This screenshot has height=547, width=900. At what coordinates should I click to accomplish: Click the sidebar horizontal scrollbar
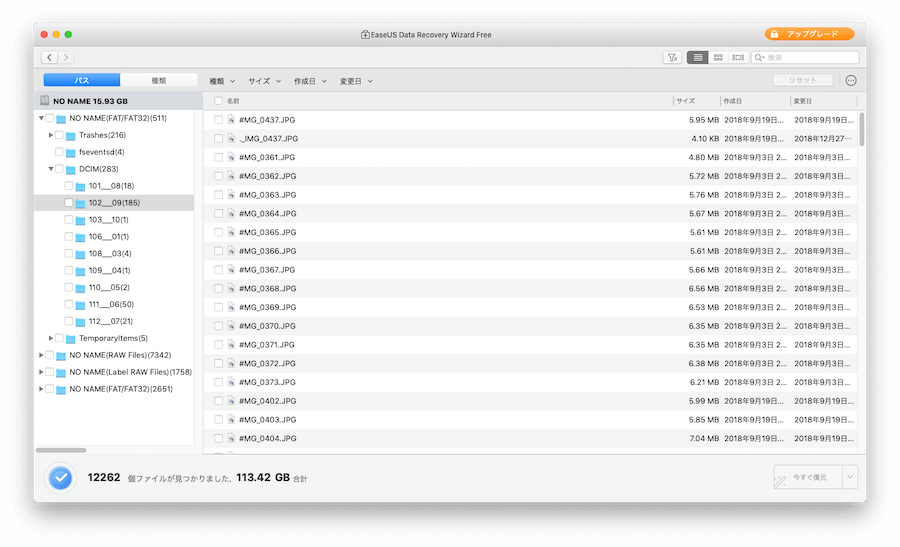tap(61, 450)
